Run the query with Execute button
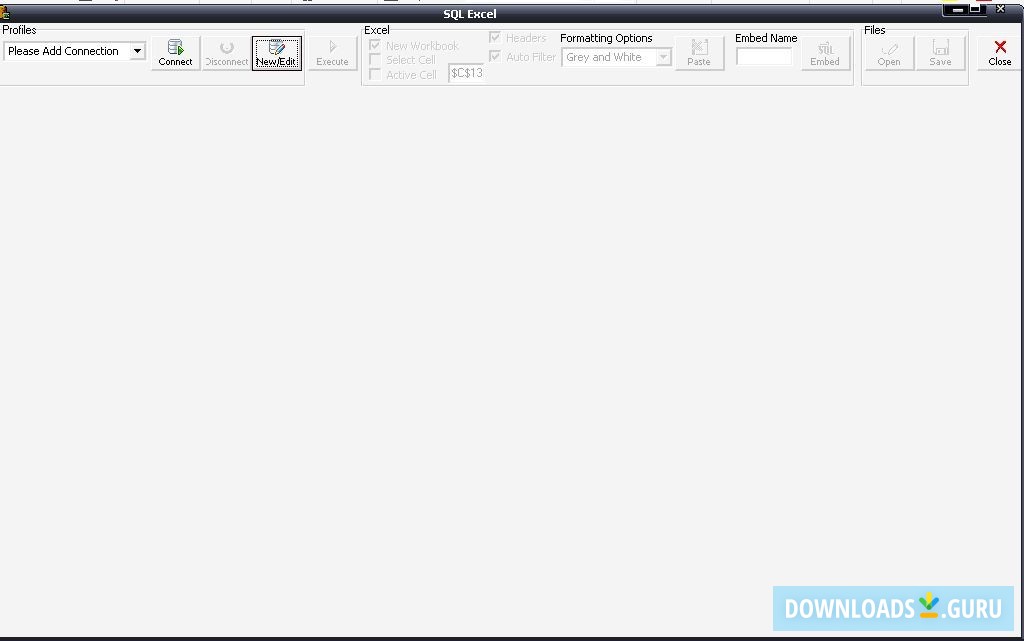This screenshot has width=1024, height=641. [332, 53]
